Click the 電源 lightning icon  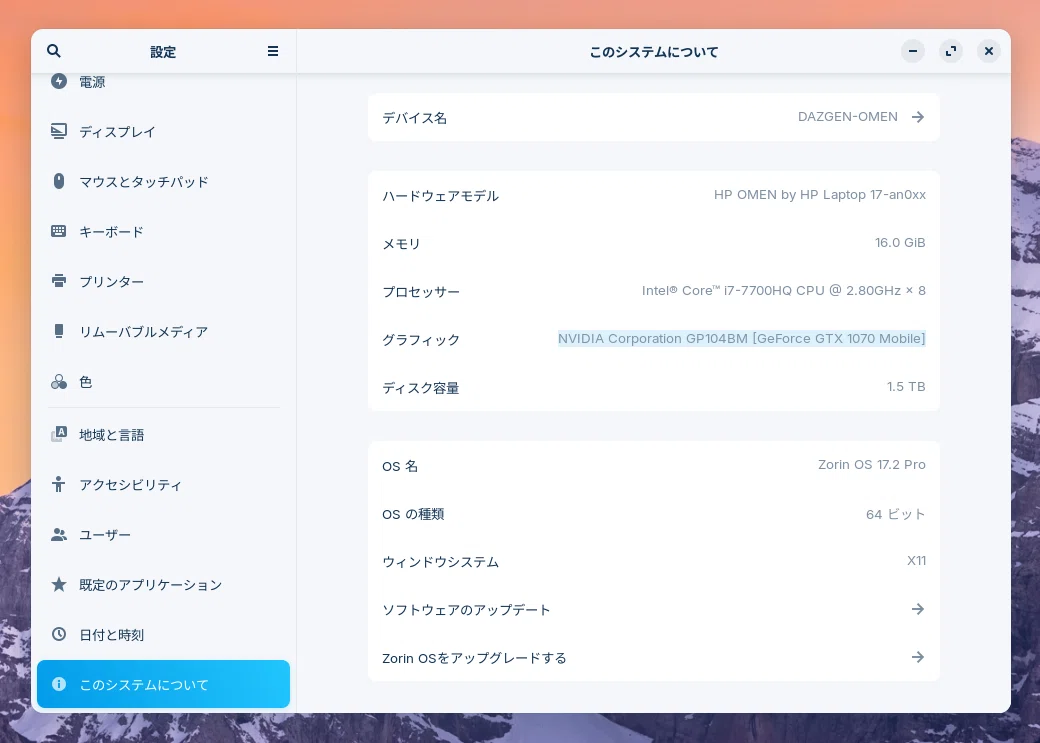59,81
